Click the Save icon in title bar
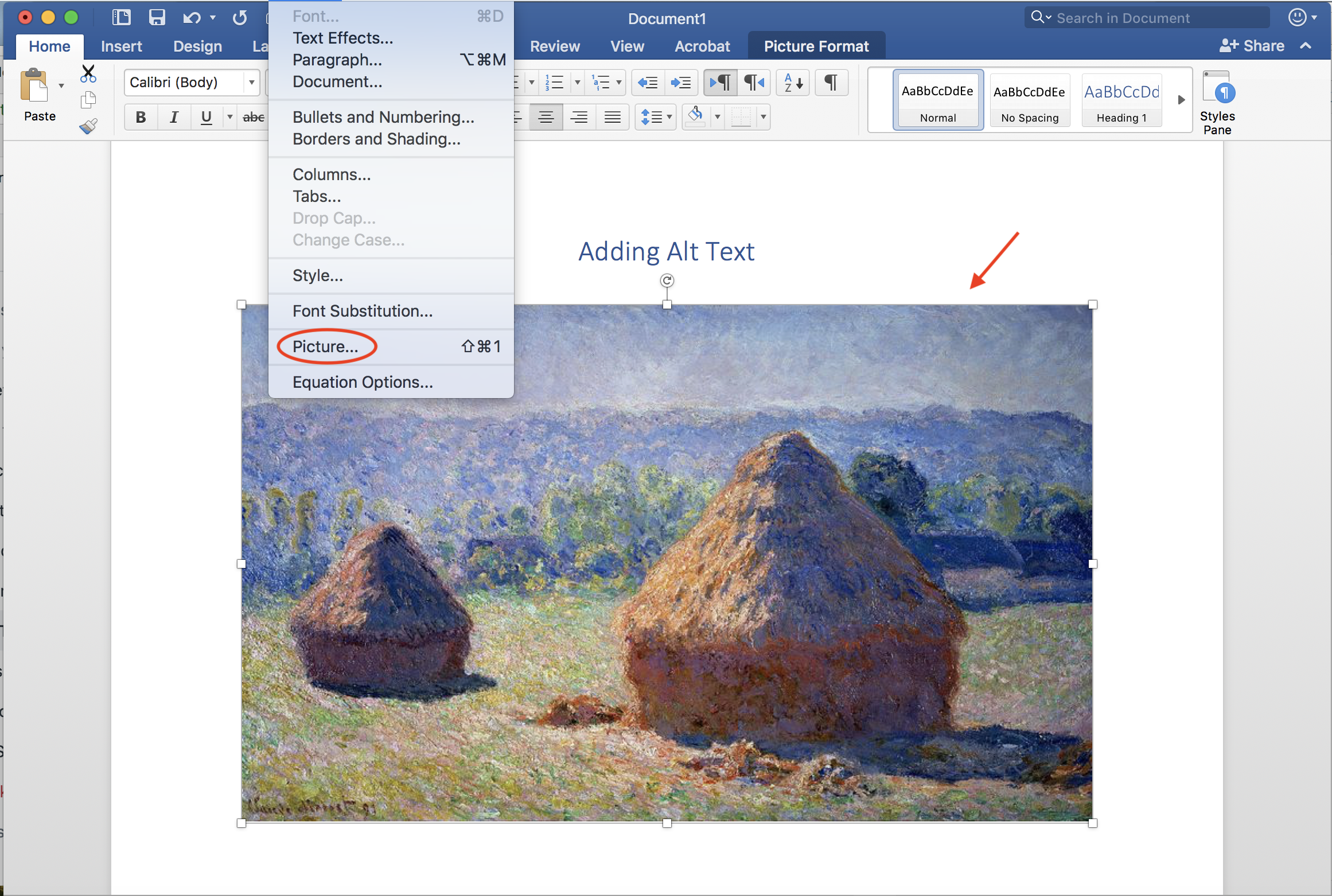This screenshot has width=1332, height=896. [x=157, y=17]
